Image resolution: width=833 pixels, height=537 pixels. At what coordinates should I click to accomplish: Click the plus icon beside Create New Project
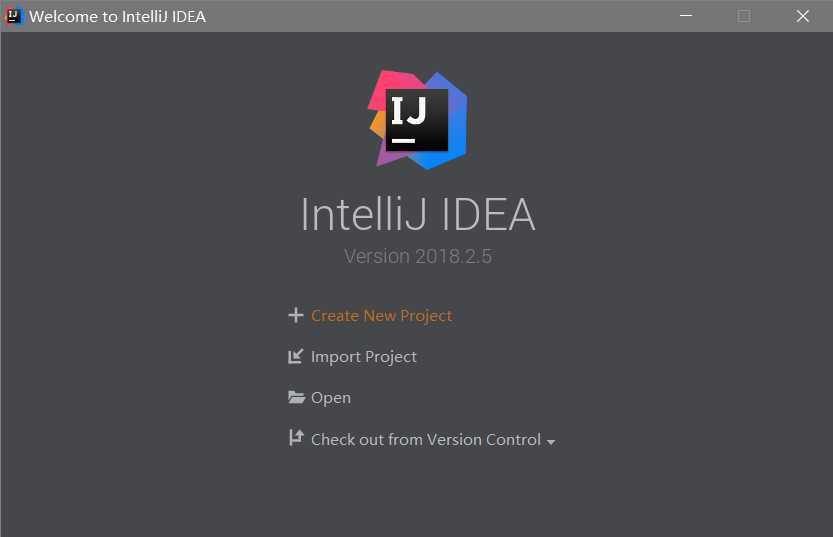point(296,315)
